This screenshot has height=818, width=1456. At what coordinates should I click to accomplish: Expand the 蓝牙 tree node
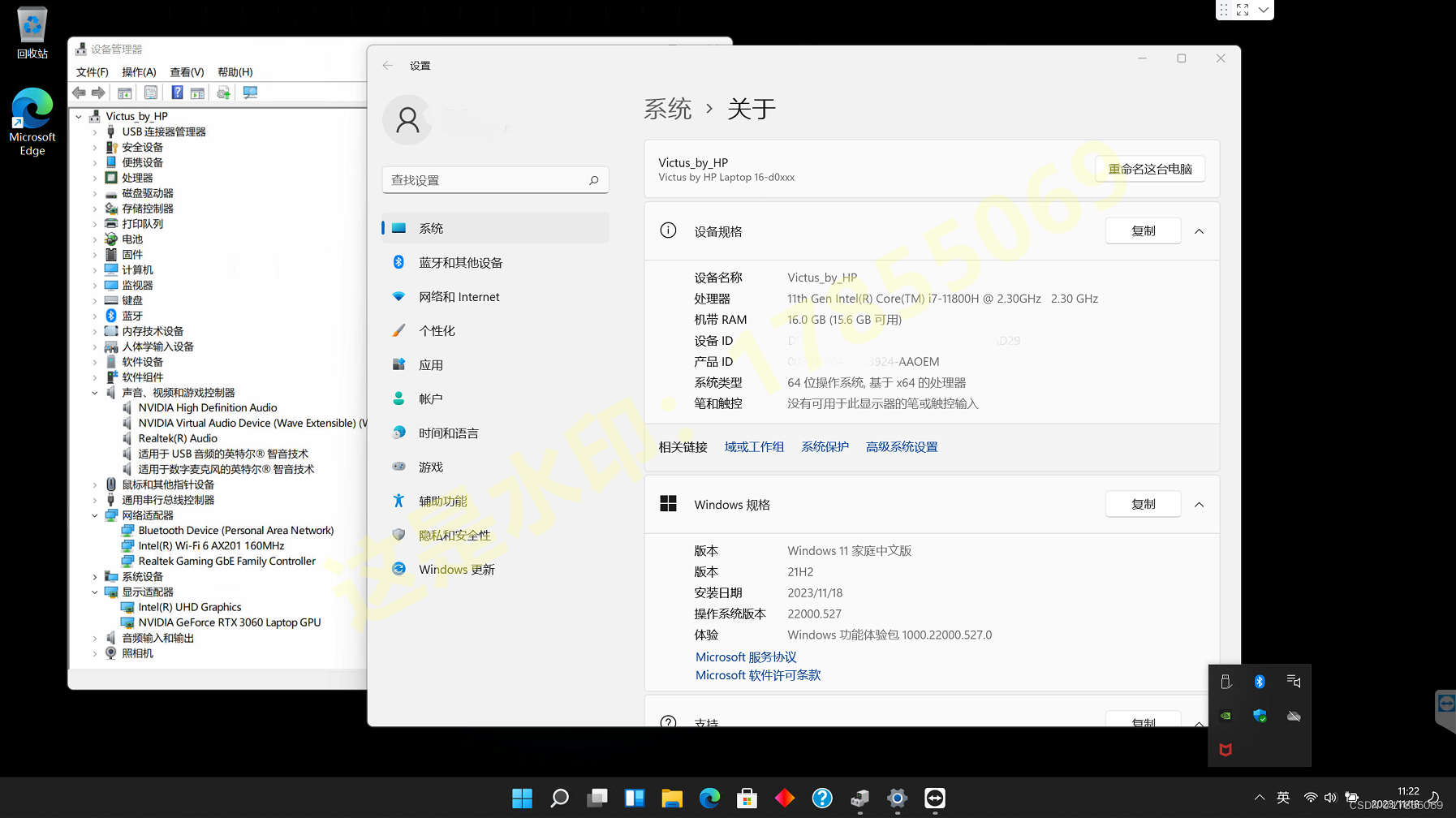95,316
